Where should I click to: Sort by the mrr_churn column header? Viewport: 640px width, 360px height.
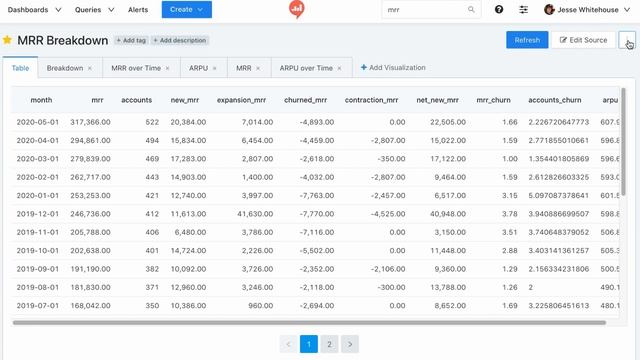[x=493, y=100]
